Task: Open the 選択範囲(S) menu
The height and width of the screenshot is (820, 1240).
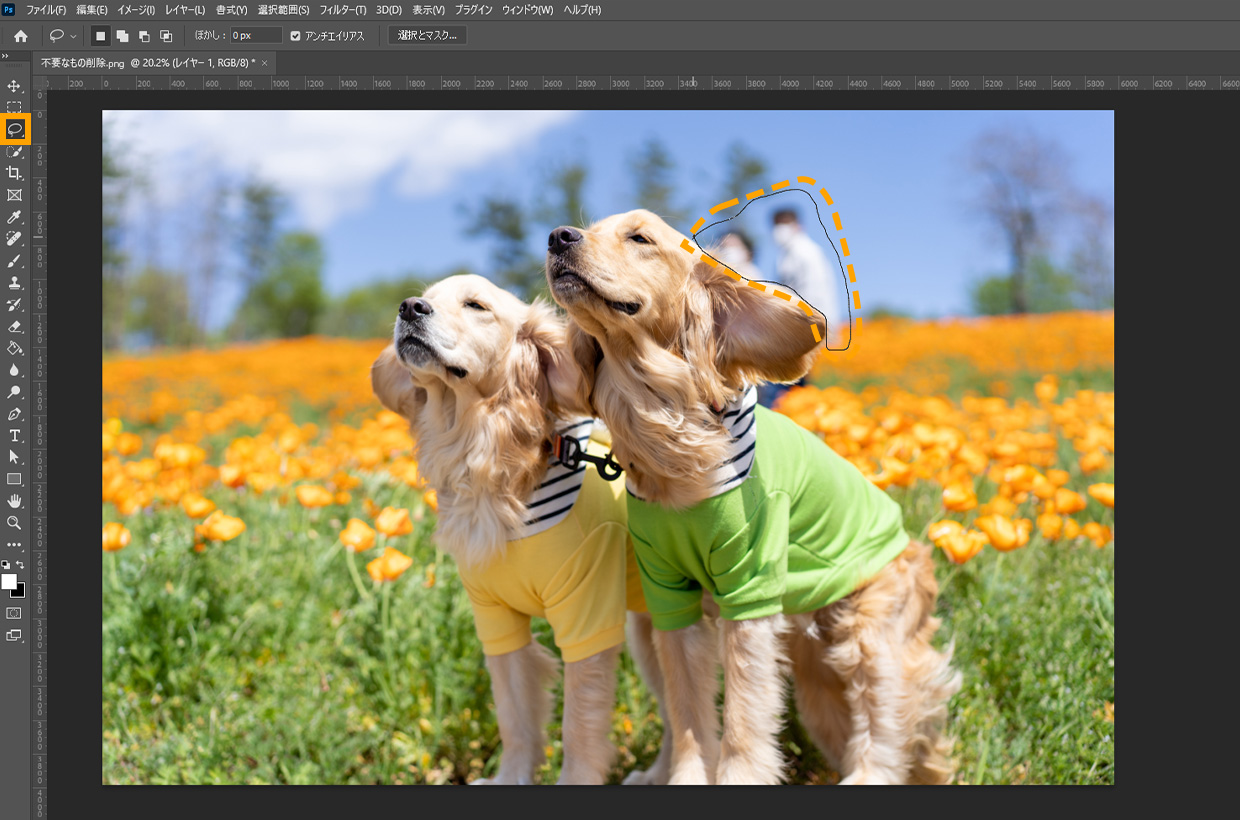Action: (x=282, y=9)
